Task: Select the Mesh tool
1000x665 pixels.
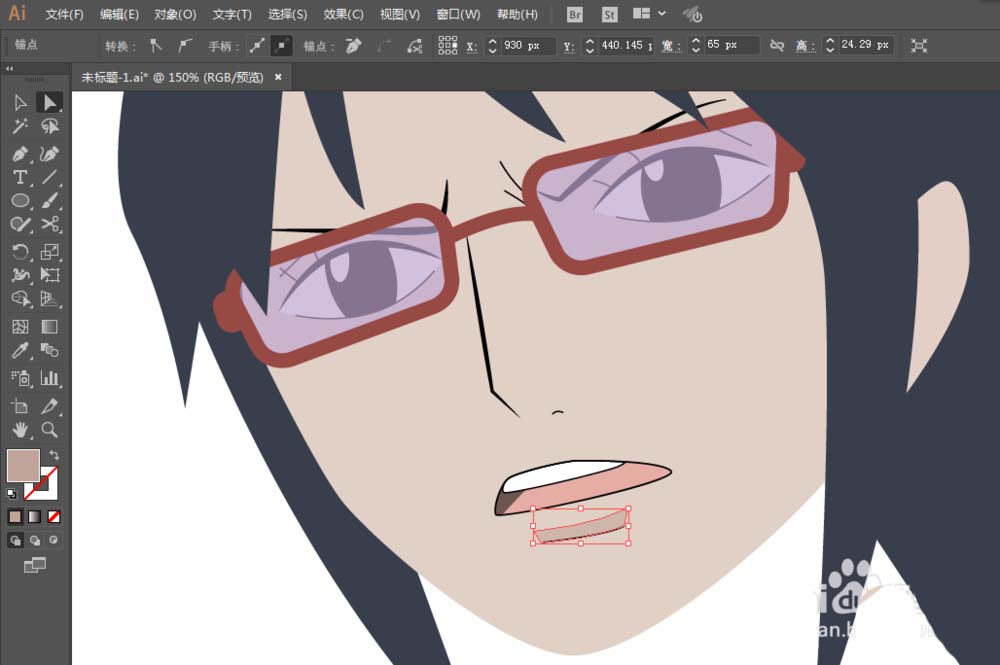Action: (20, 326)
